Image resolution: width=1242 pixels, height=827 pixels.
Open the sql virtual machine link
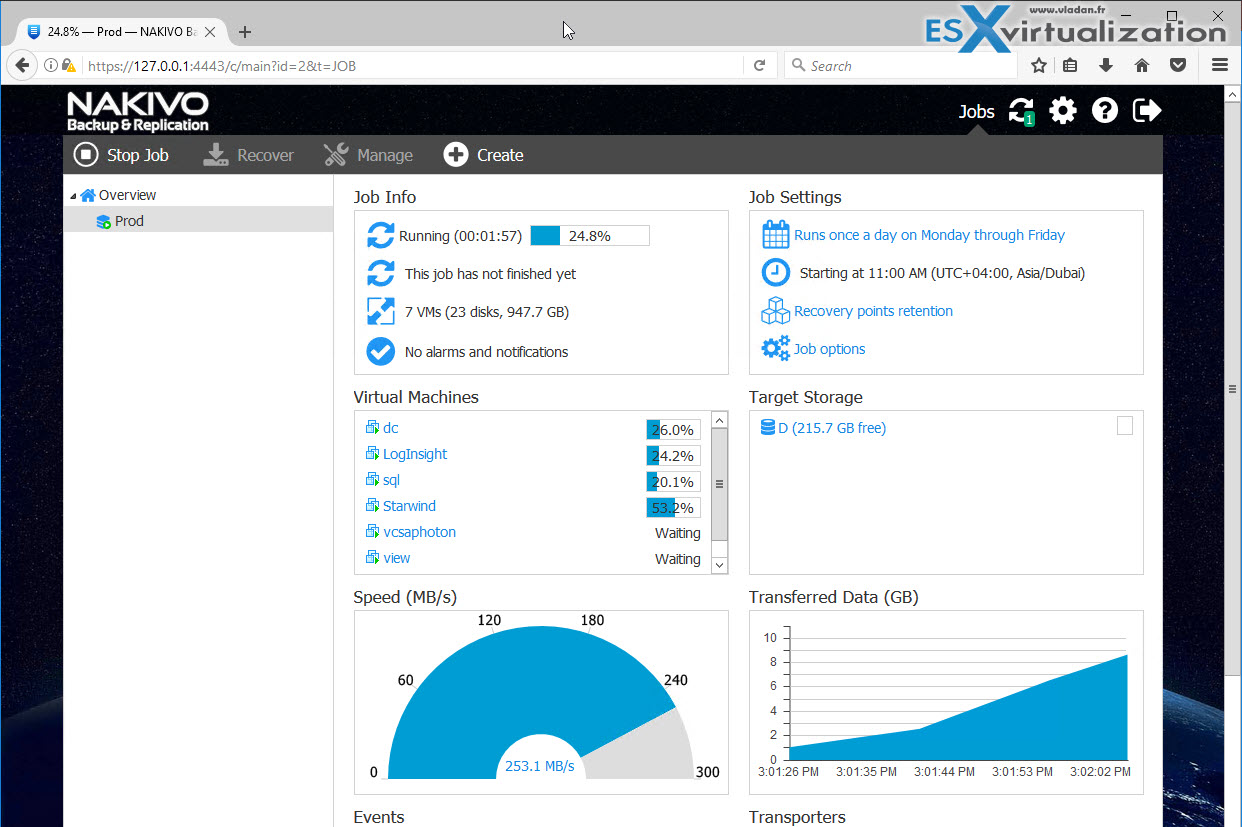tap(391, 480)
